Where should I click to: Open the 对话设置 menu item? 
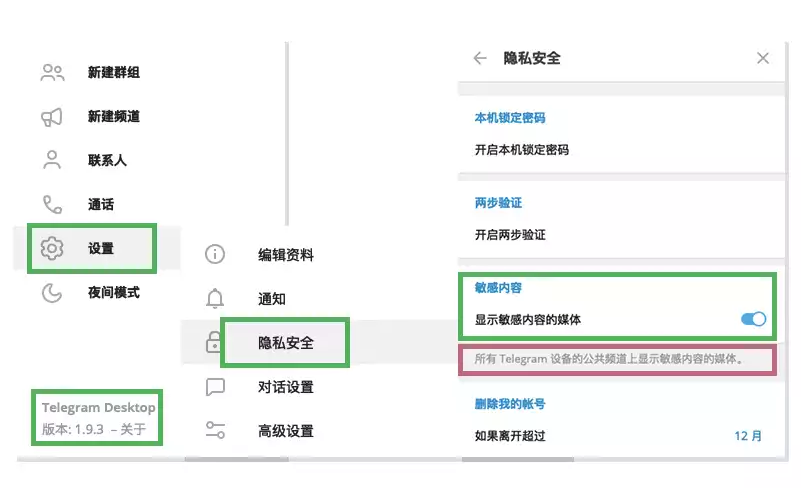pos(286,387)
